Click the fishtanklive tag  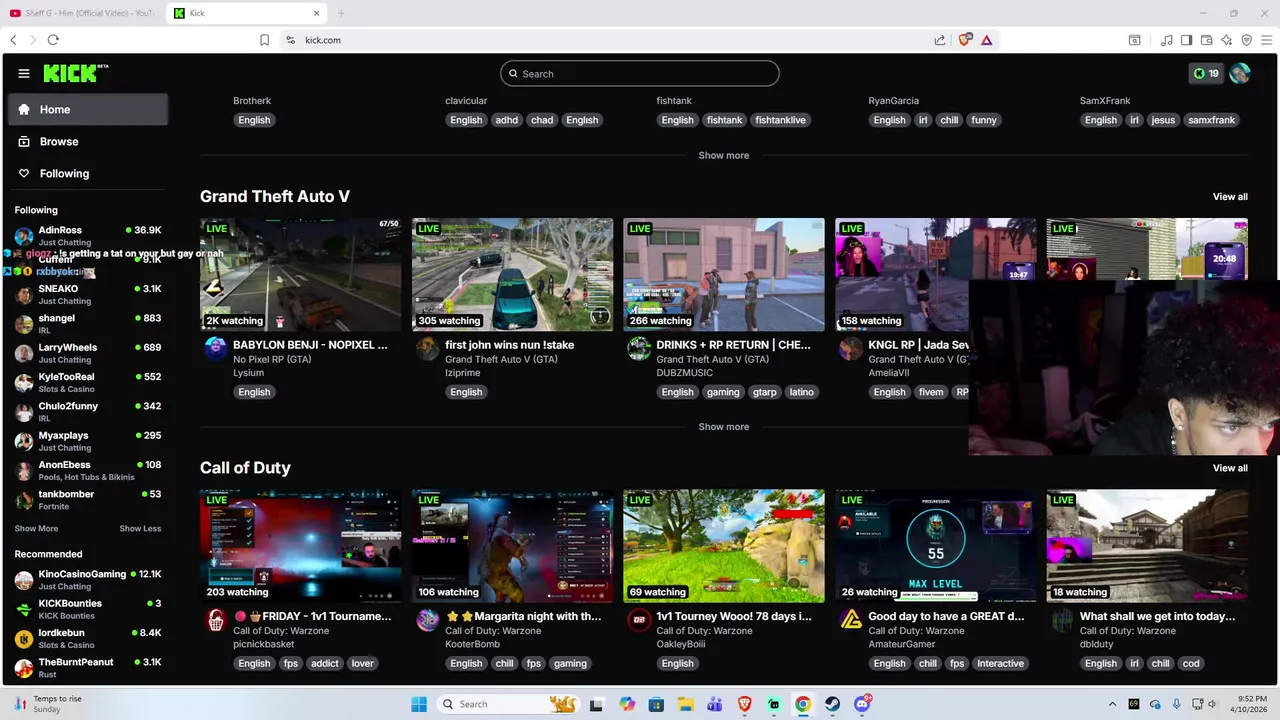[780, 120]
